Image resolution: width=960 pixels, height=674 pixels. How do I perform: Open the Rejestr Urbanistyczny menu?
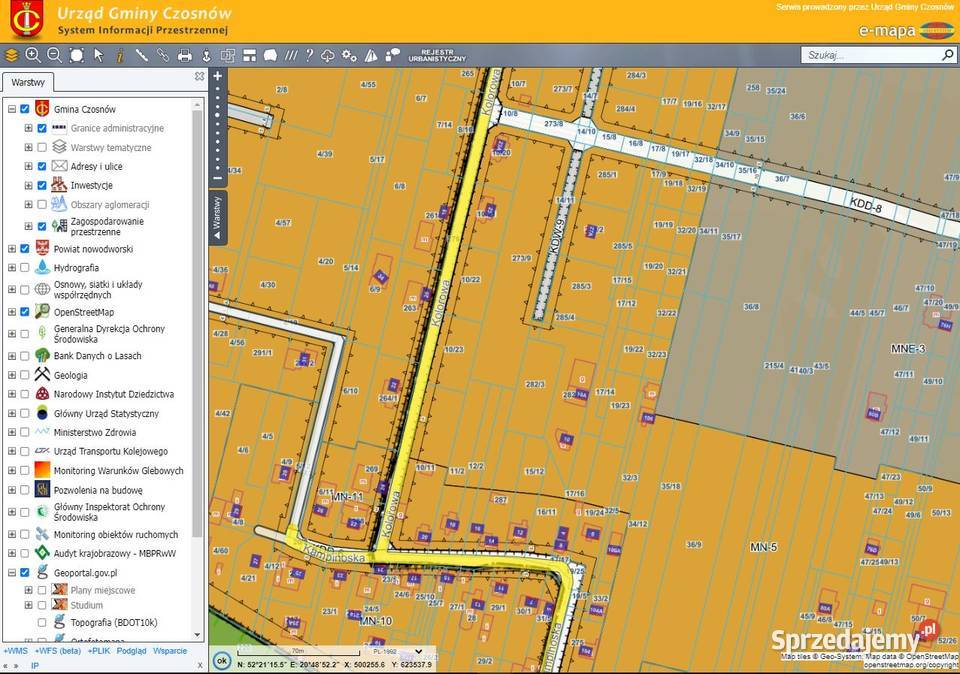tap(437, 56)
